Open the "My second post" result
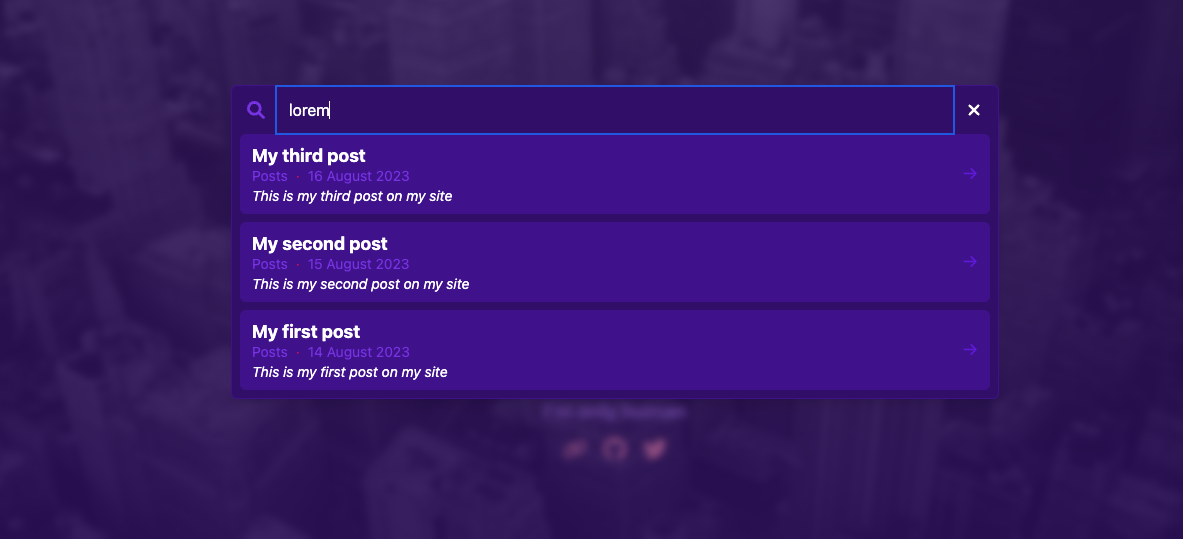The height and width of the screenshot is (539, 1183). (x=320, y=244)
